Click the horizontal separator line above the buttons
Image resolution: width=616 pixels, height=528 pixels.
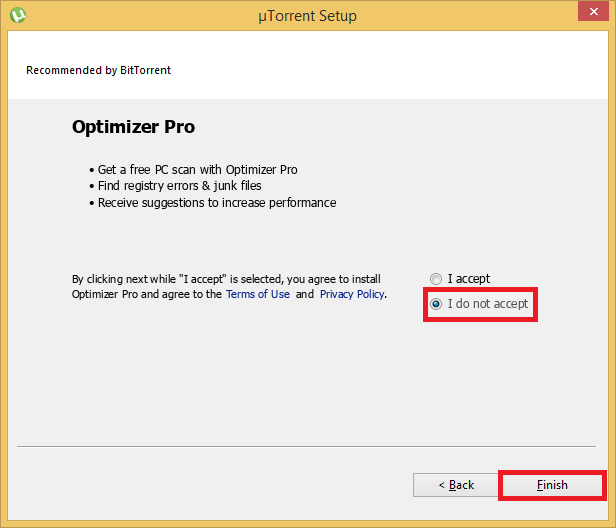click(308, 445)
